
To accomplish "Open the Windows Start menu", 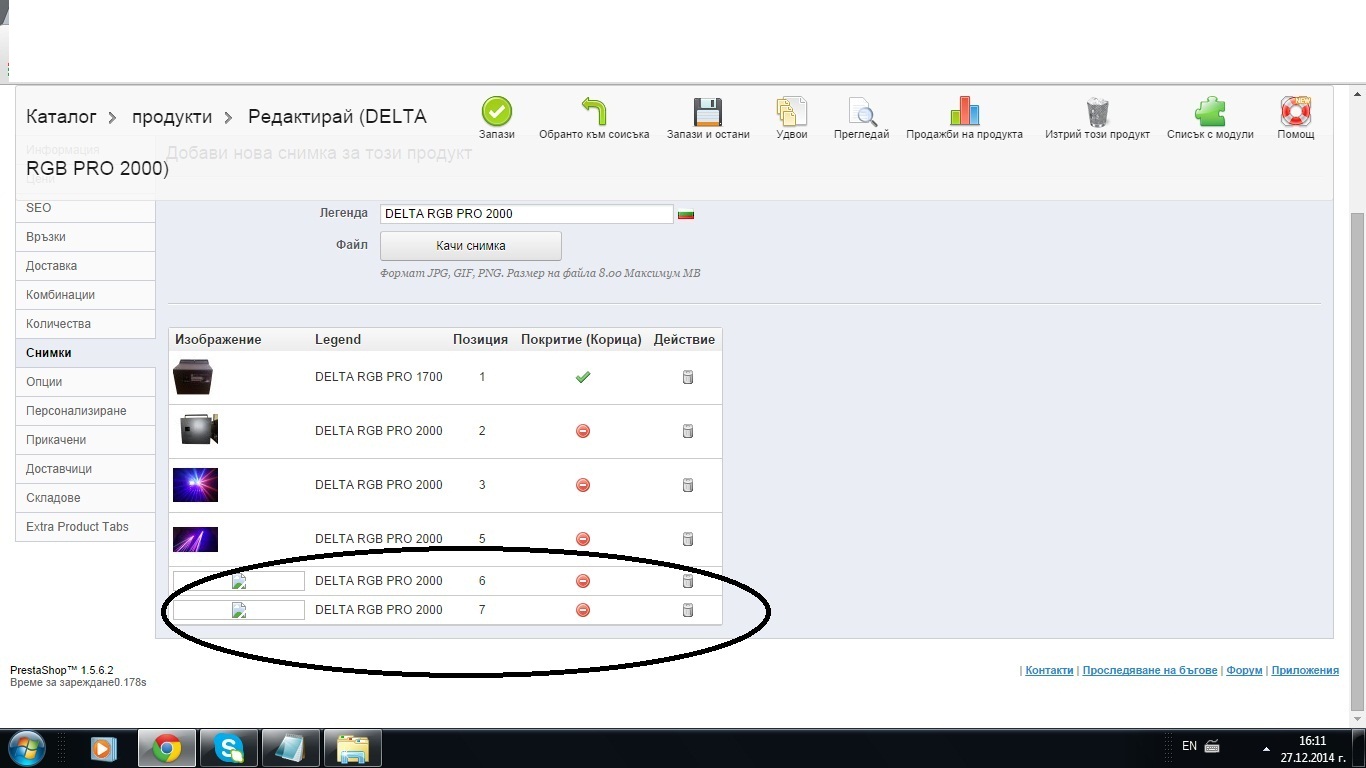I will (x=26, y=747).
